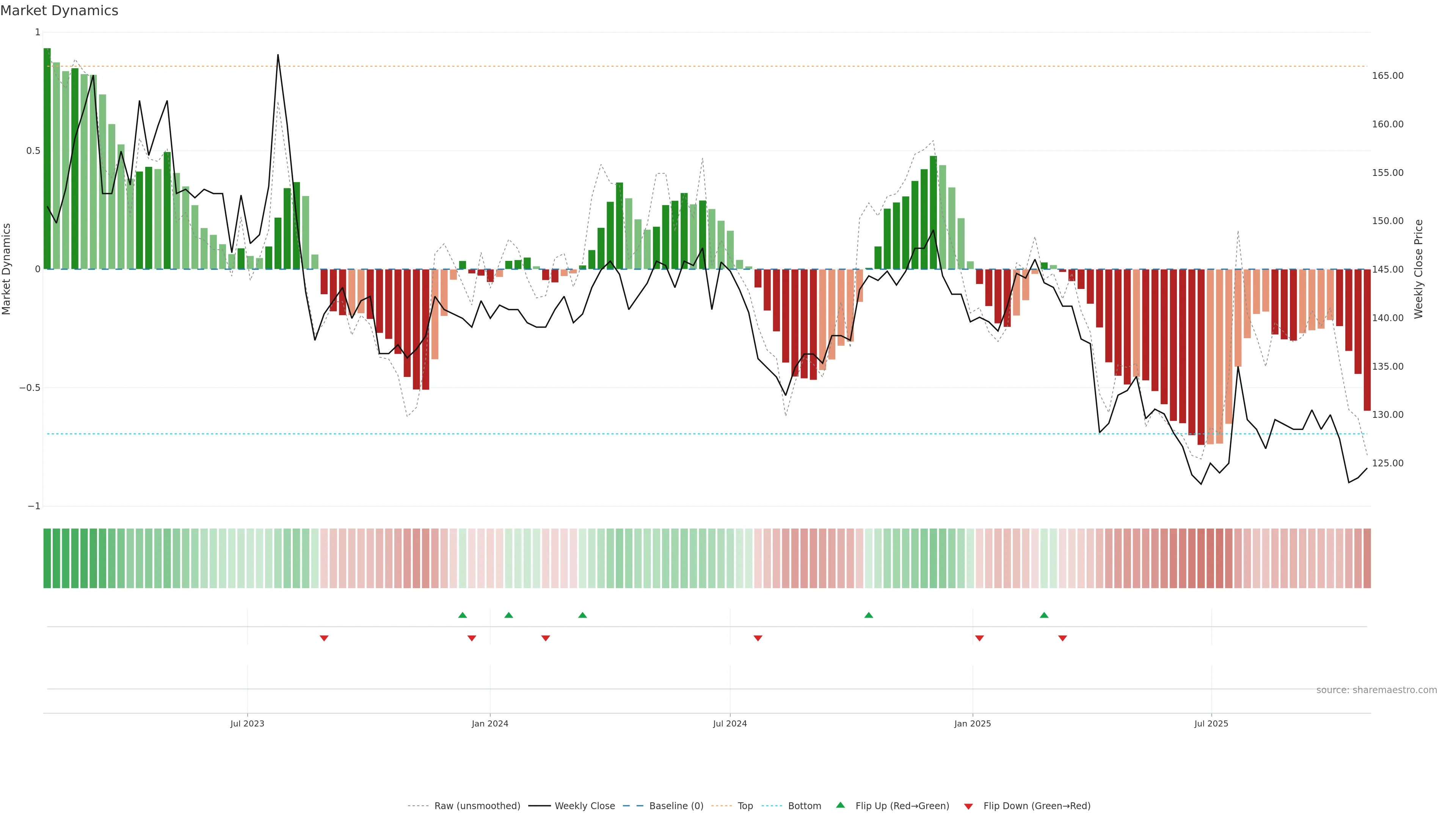Click the Weekly Close Price axis title
This screenshot has height=819, width=1456.
(1418, 269)
